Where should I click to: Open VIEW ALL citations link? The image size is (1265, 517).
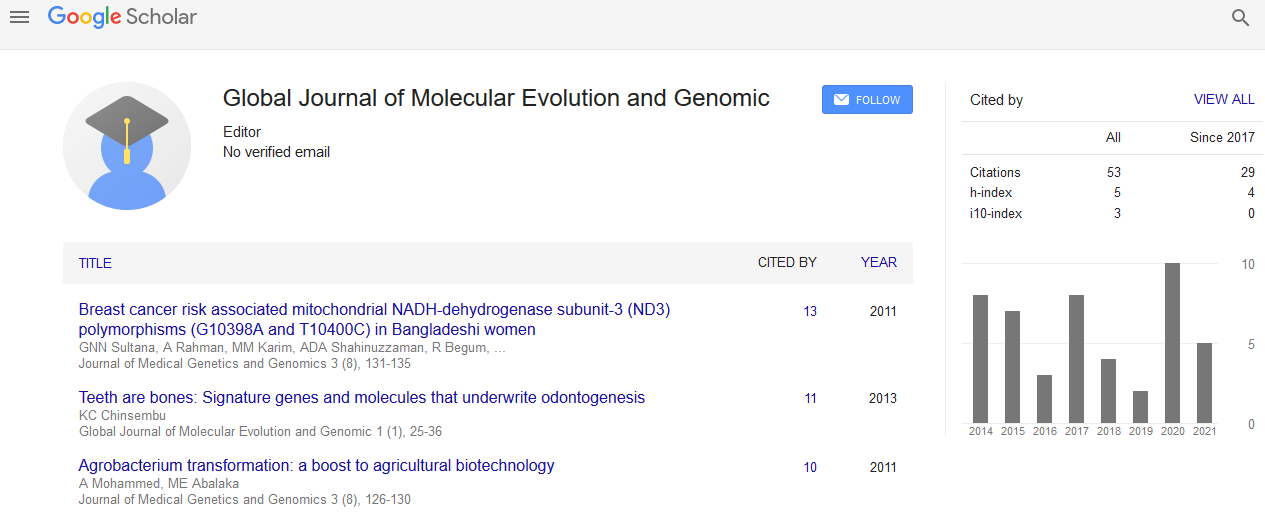[1223, 100]
